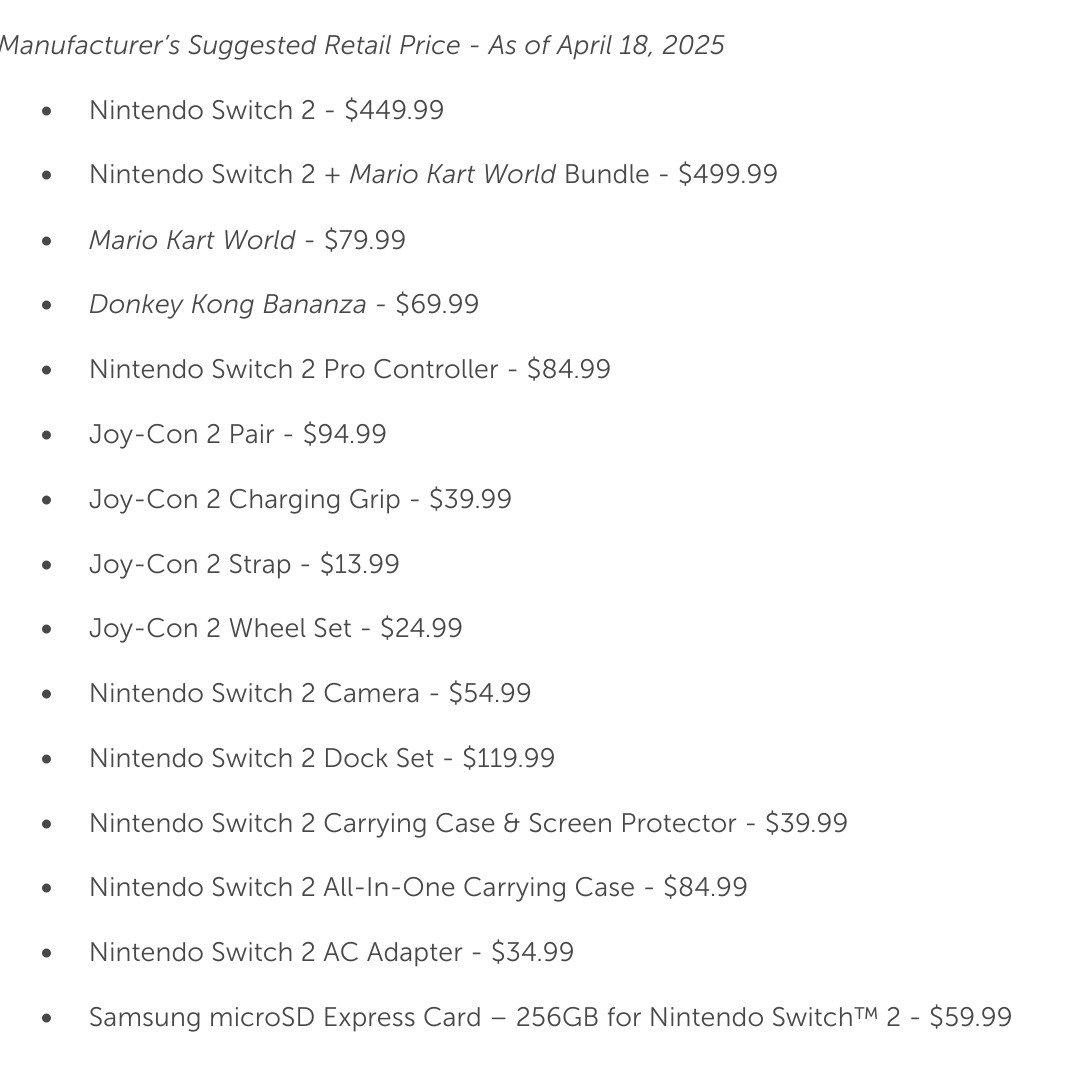Click the Samsung microSD Express Card entry
Viewport: 1080px width, 1067px height.
(550, 1017)
